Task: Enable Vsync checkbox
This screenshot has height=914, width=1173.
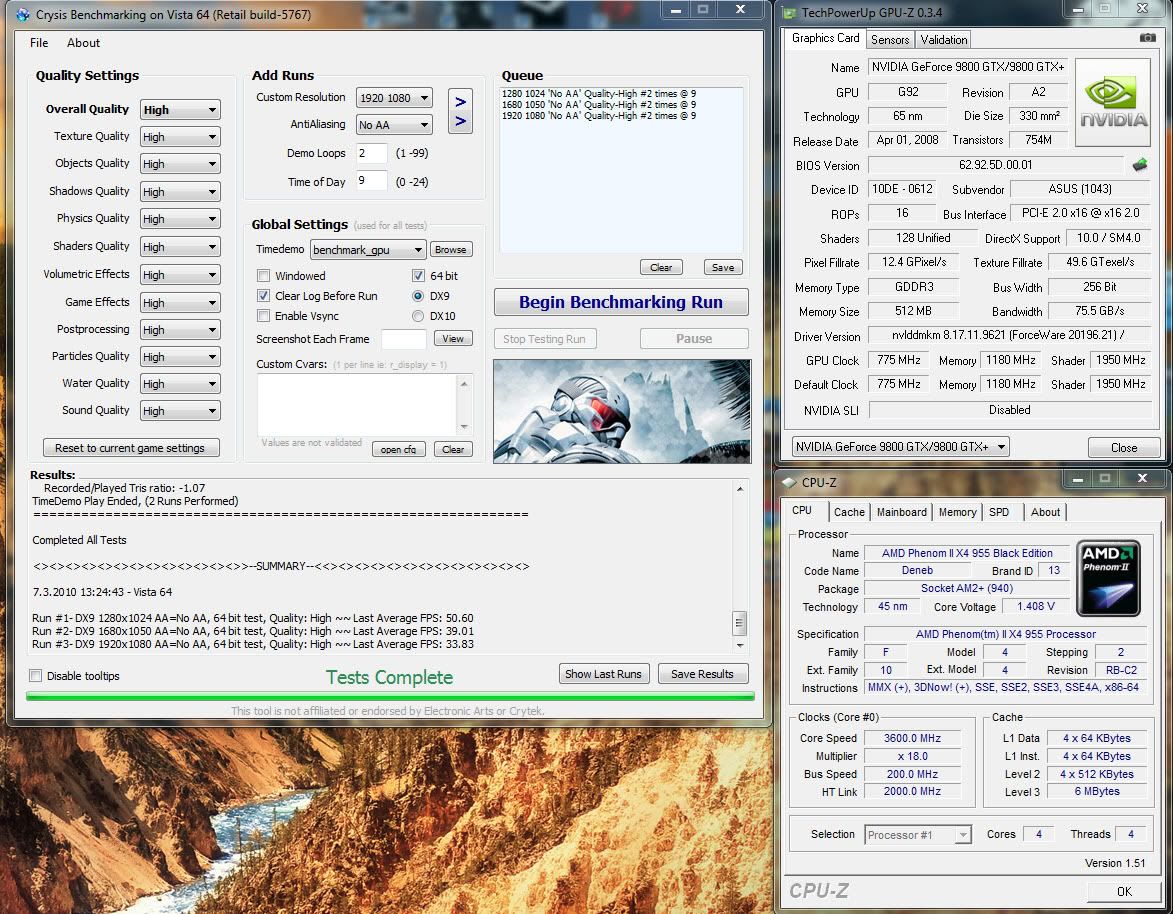Action: tap(263, 316)
